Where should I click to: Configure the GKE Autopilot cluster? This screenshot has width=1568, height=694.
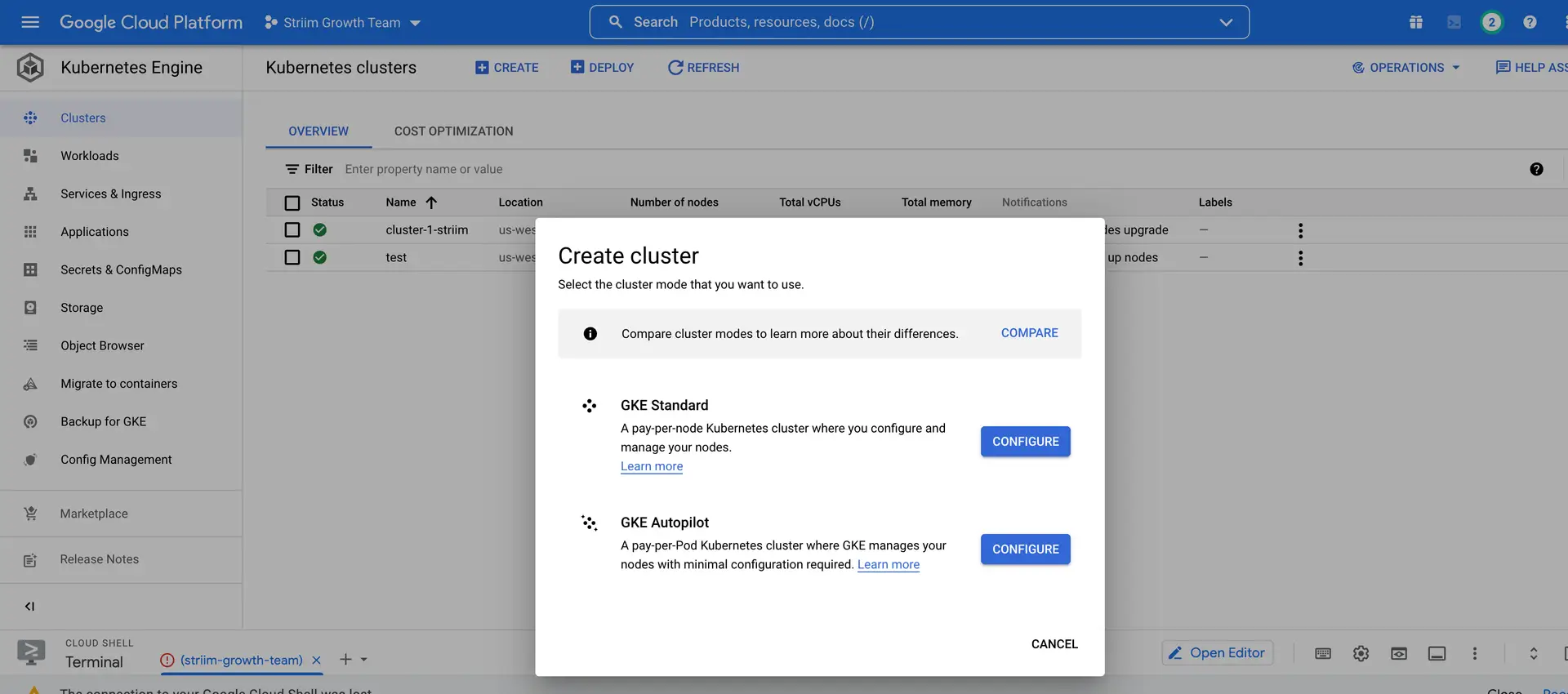(x=1025, y=549)
